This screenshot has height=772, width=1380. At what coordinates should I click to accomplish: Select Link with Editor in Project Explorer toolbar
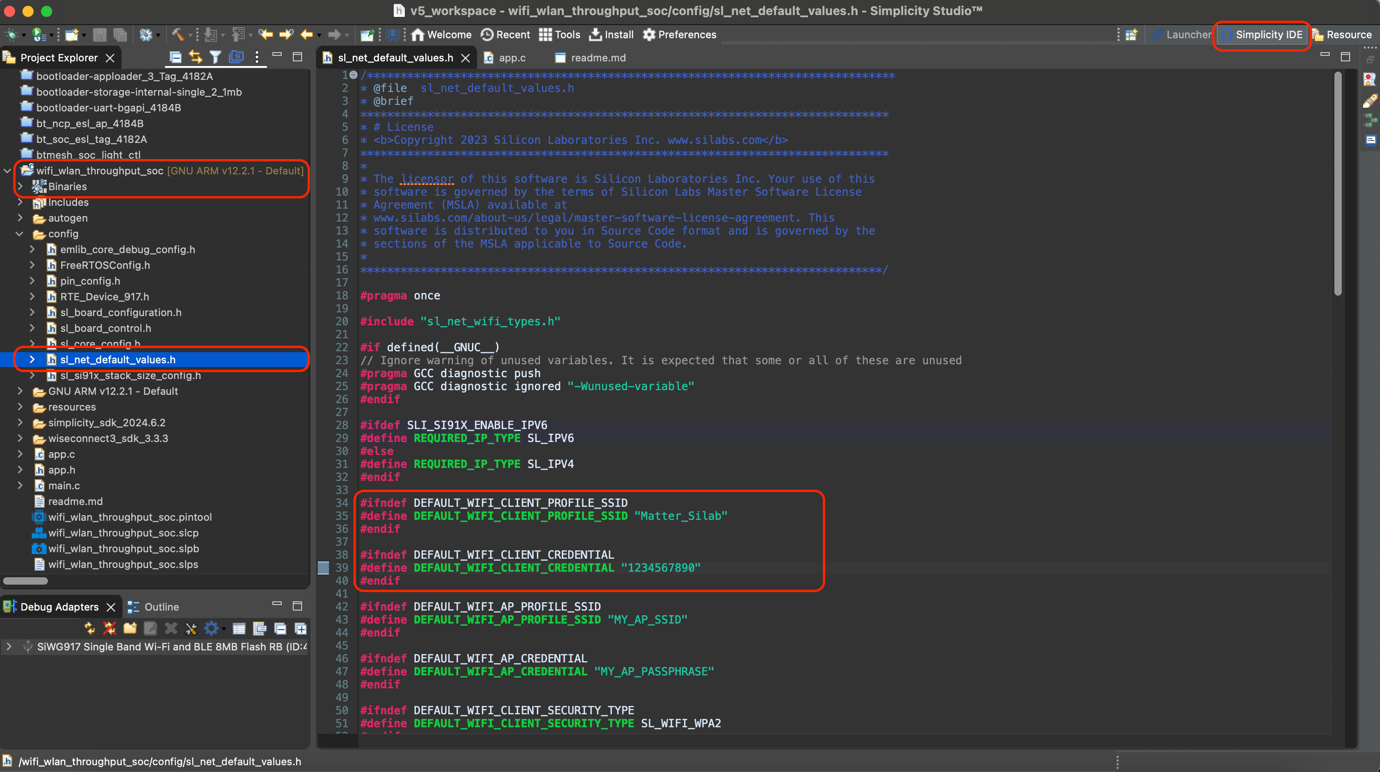(196, 57)
